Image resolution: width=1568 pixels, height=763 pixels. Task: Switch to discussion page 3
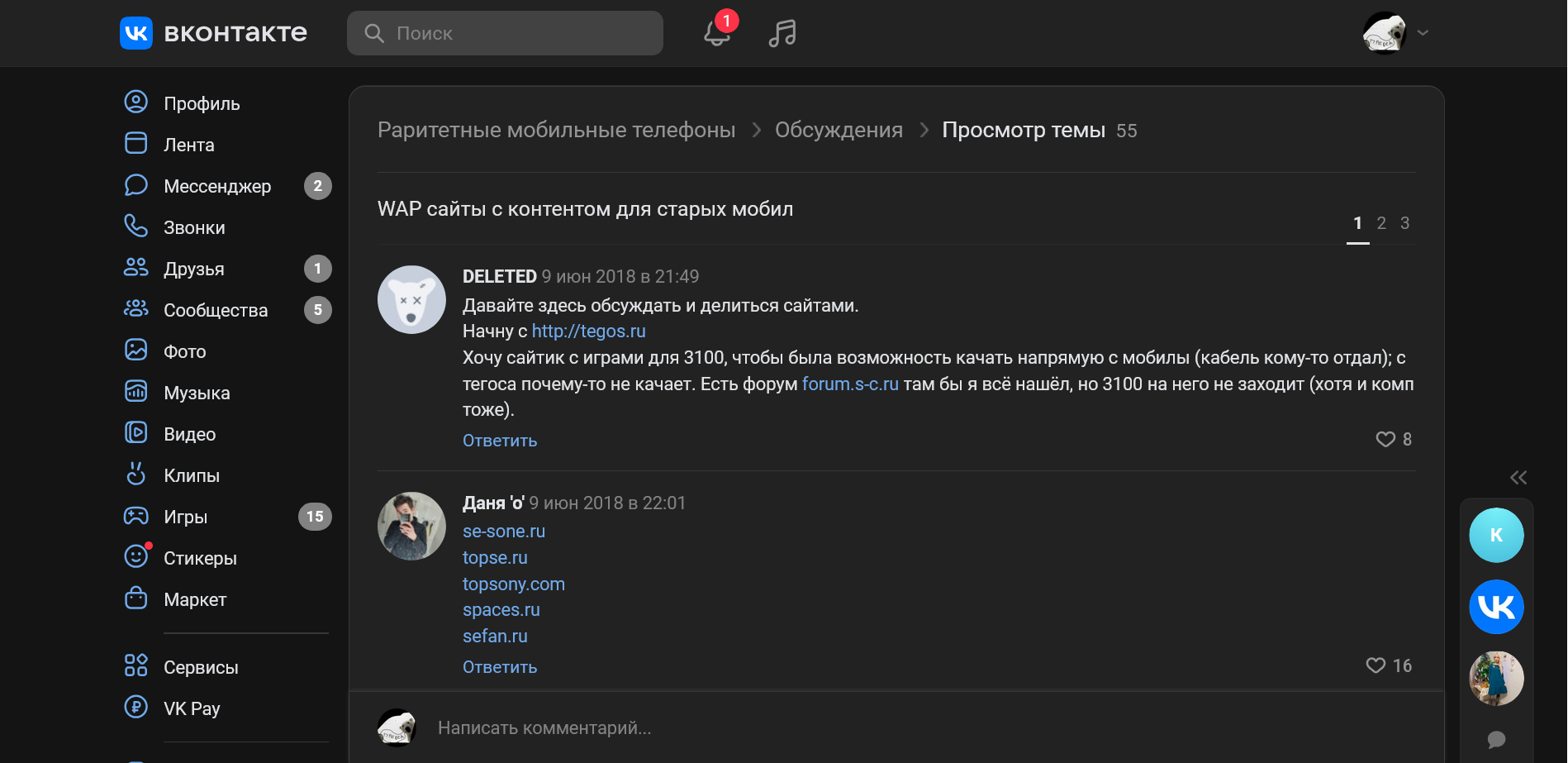click(x=1405, y=223)
